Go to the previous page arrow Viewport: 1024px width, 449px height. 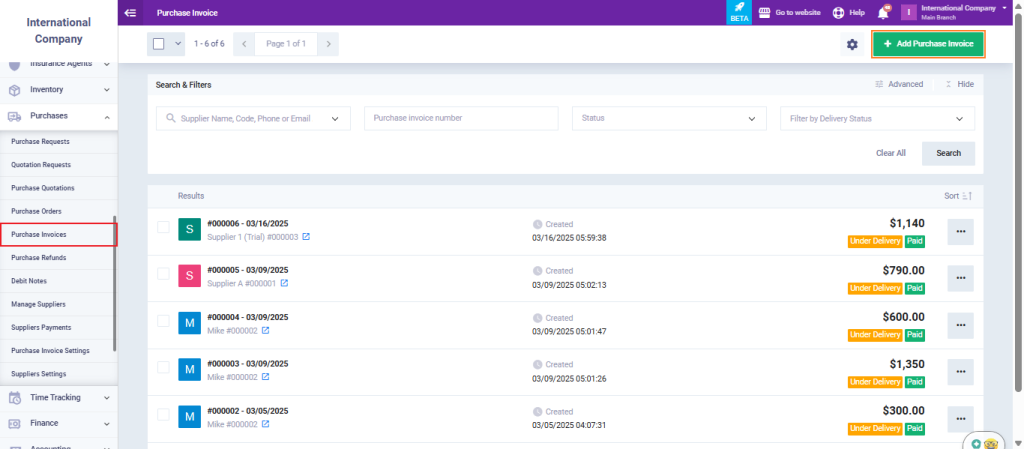[244, 44]
